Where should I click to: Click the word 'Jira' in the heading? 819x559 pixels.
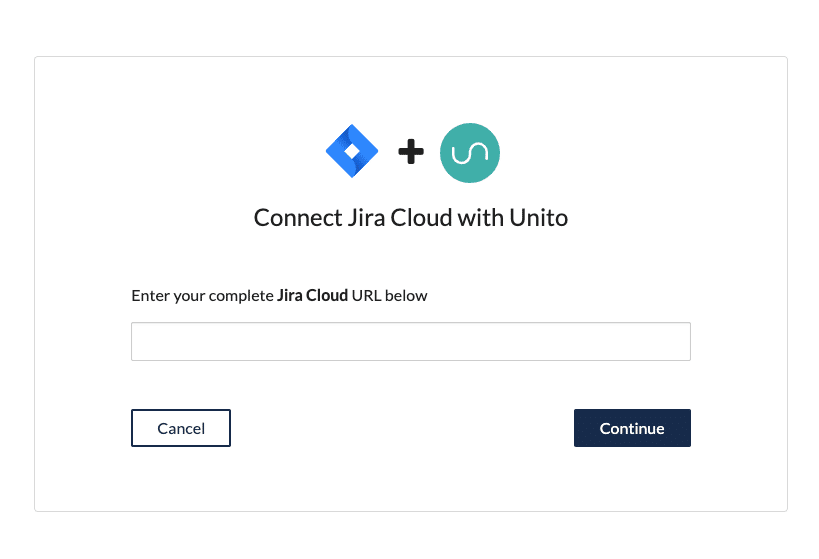pyautogui.click(x=366, y=218)
